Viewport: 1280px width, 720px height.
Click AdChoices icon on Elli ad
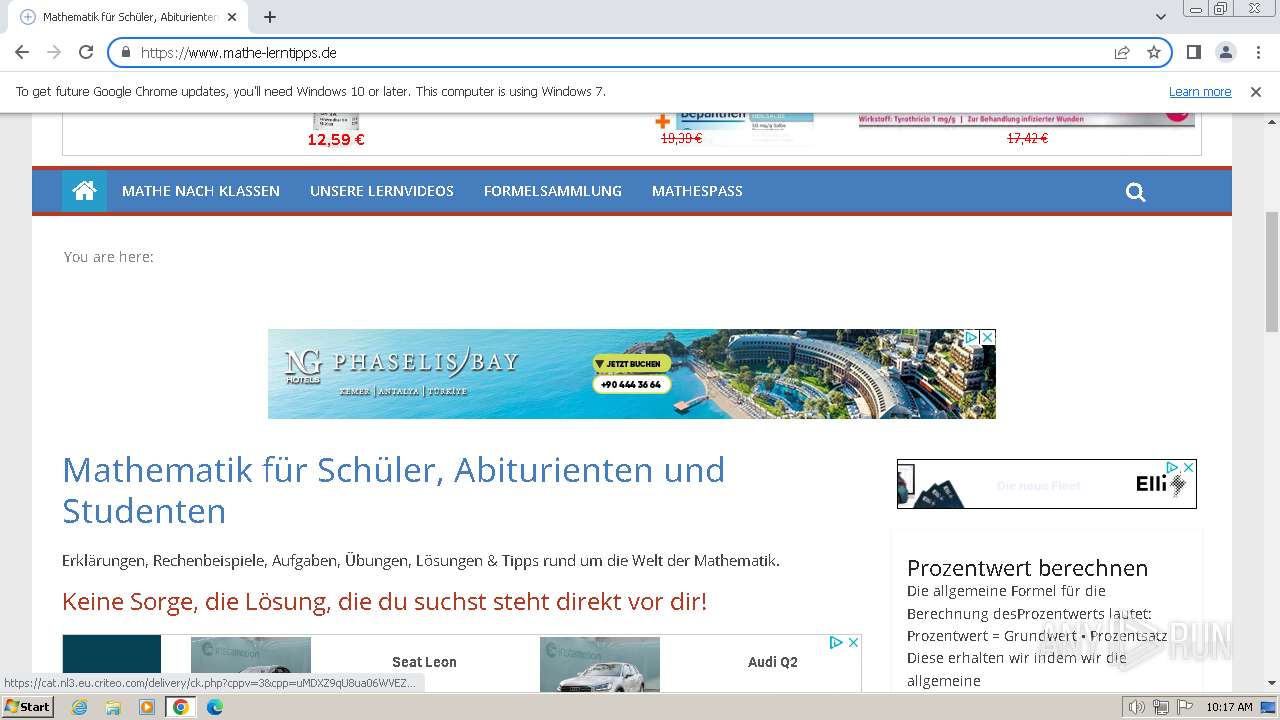(x=1173, y=467)
